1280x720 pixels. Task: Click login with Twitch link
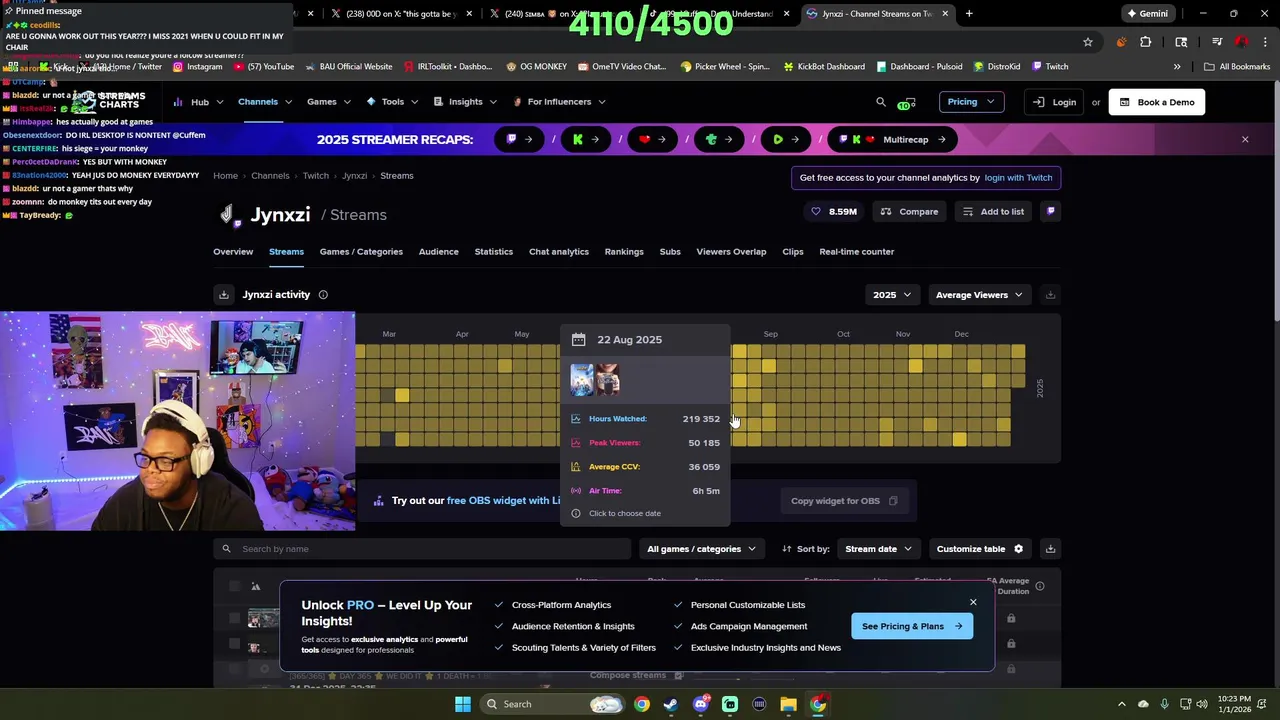click(1018, 178)
